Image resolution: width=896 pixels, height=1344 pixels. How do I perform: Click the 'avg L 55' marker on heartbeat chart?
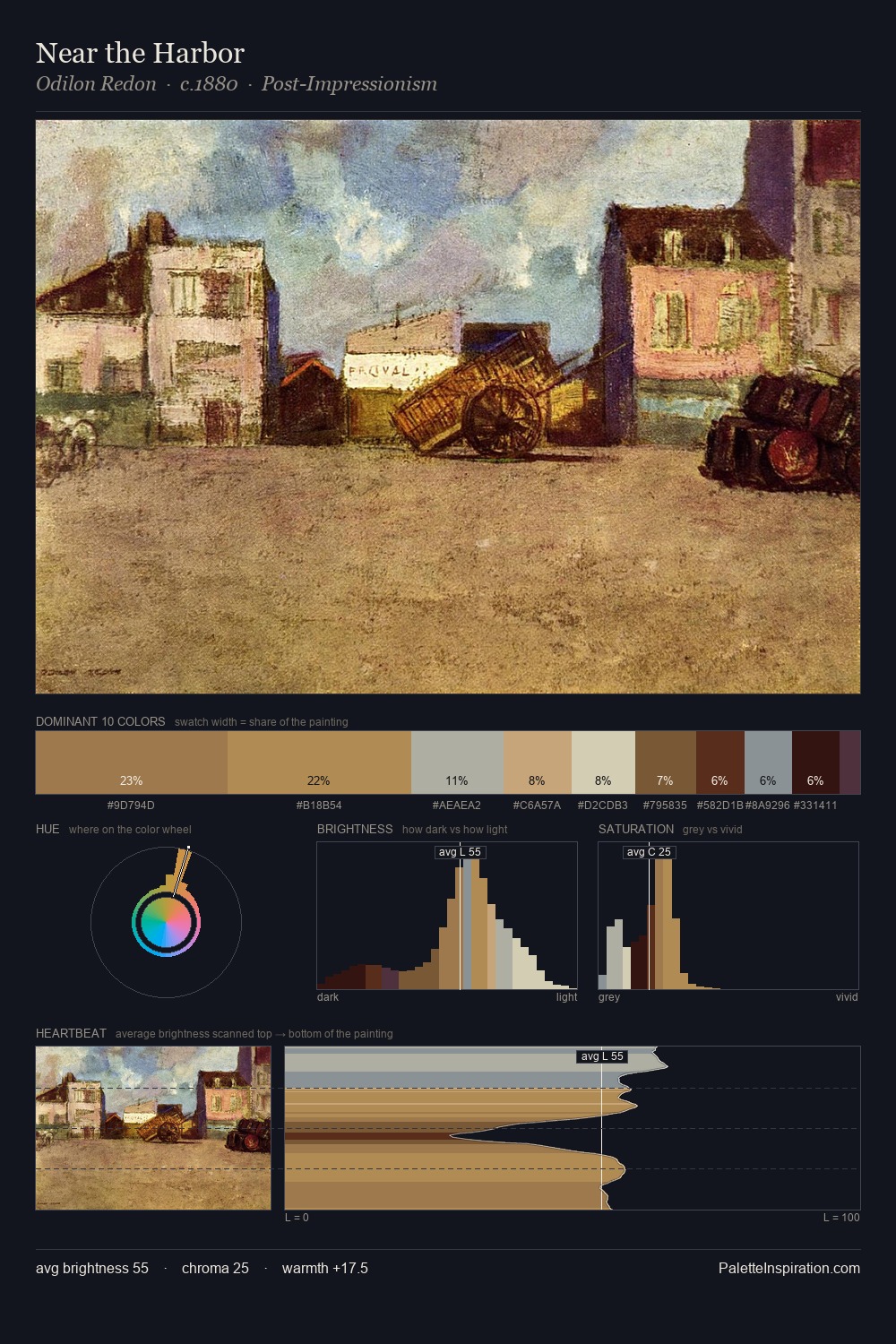tap(602, 1056)
